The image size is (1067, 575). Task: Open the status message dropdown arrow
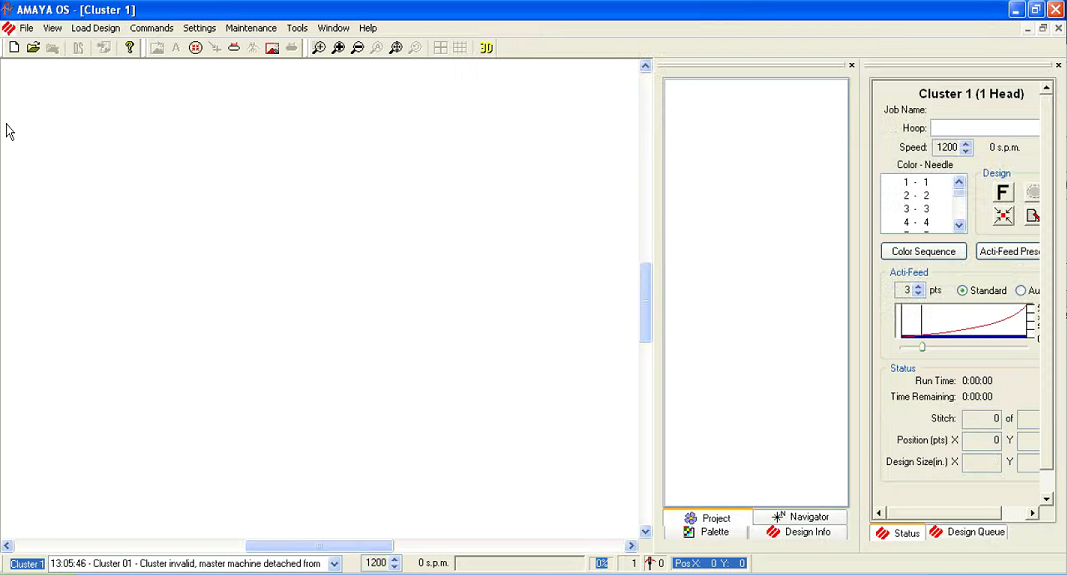334,563
